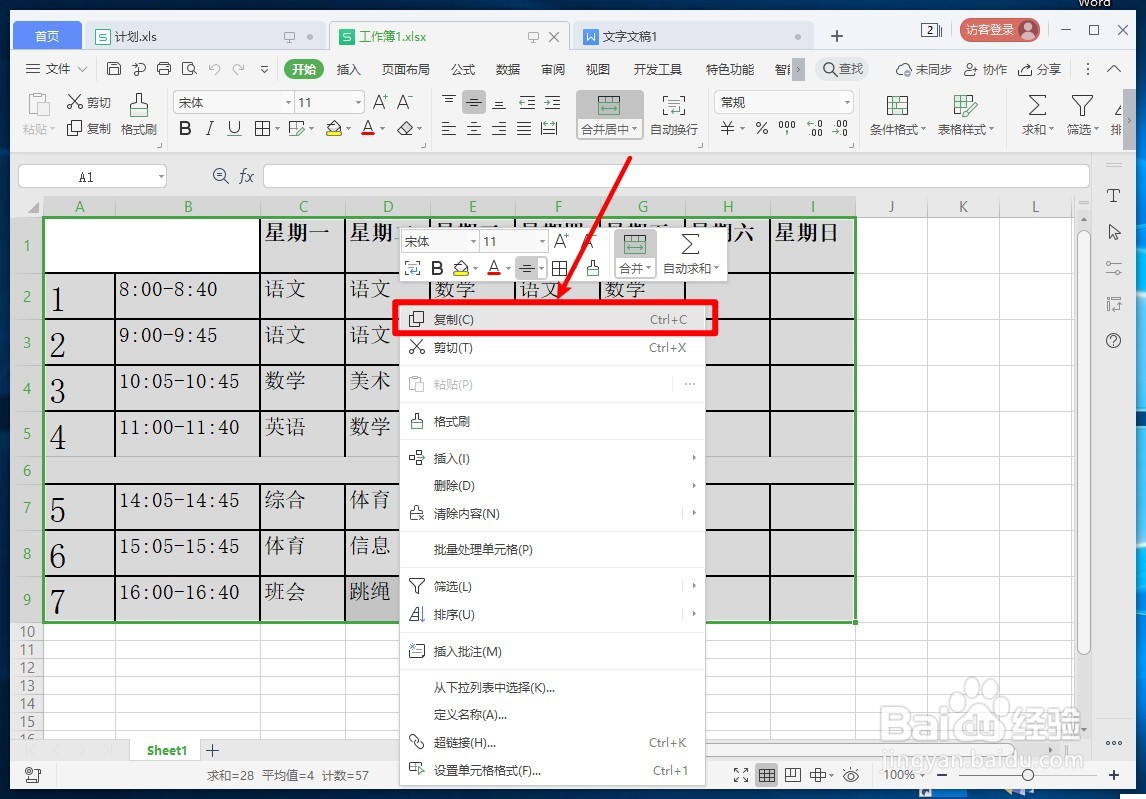Click the 访客登录 login button
Viewport: 1146px width, 799px height.
[x=999, y=29]
